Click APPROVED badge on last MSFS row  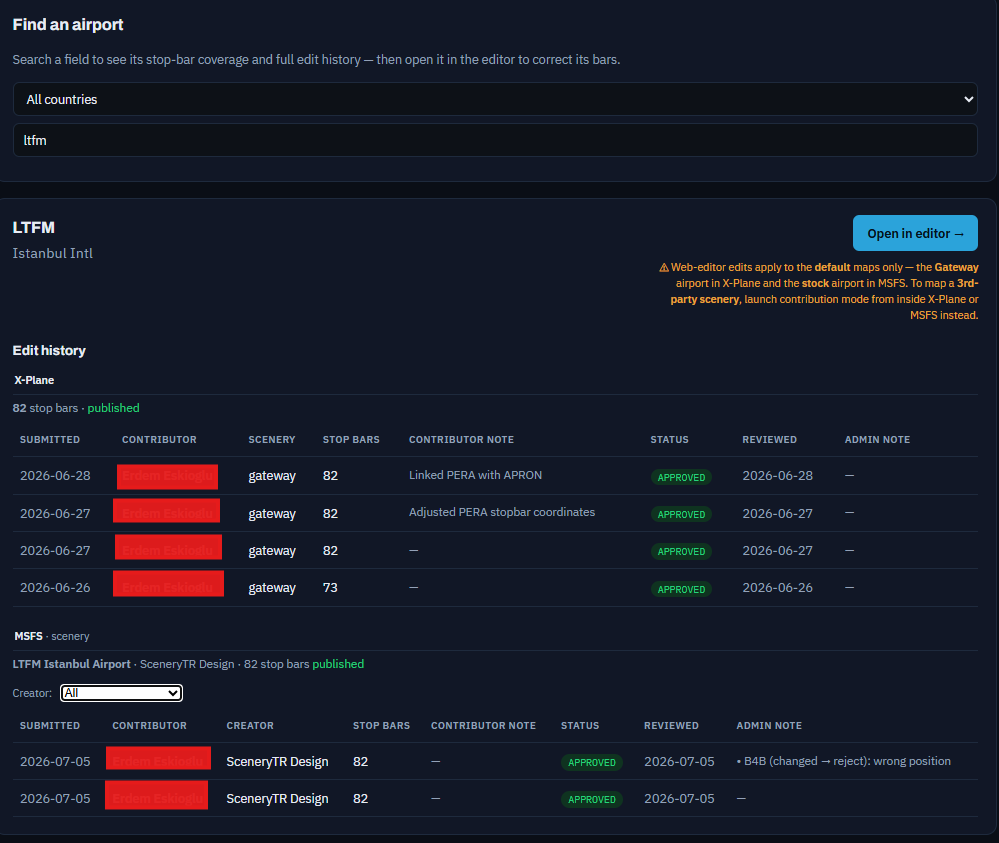point(592,799)
